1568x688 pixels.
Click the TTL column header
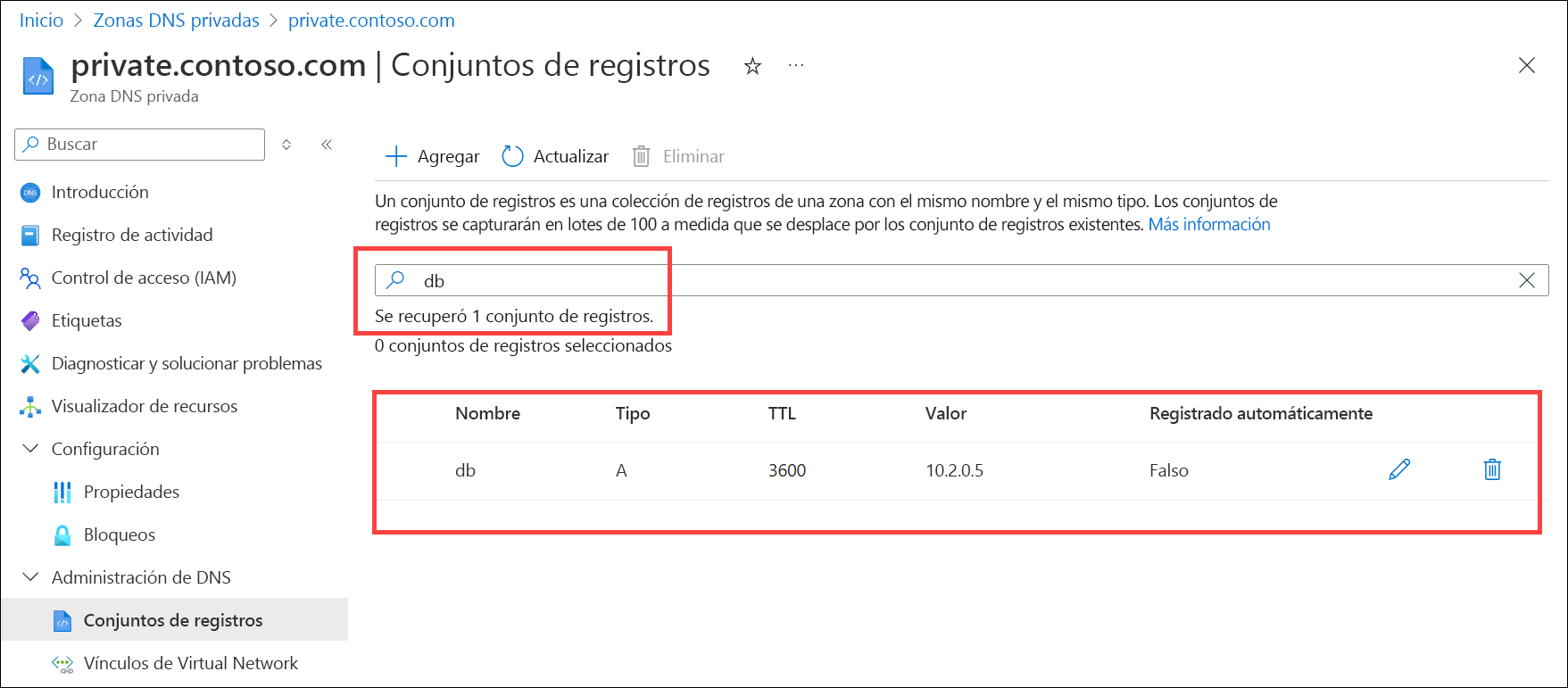coord(782,413)
